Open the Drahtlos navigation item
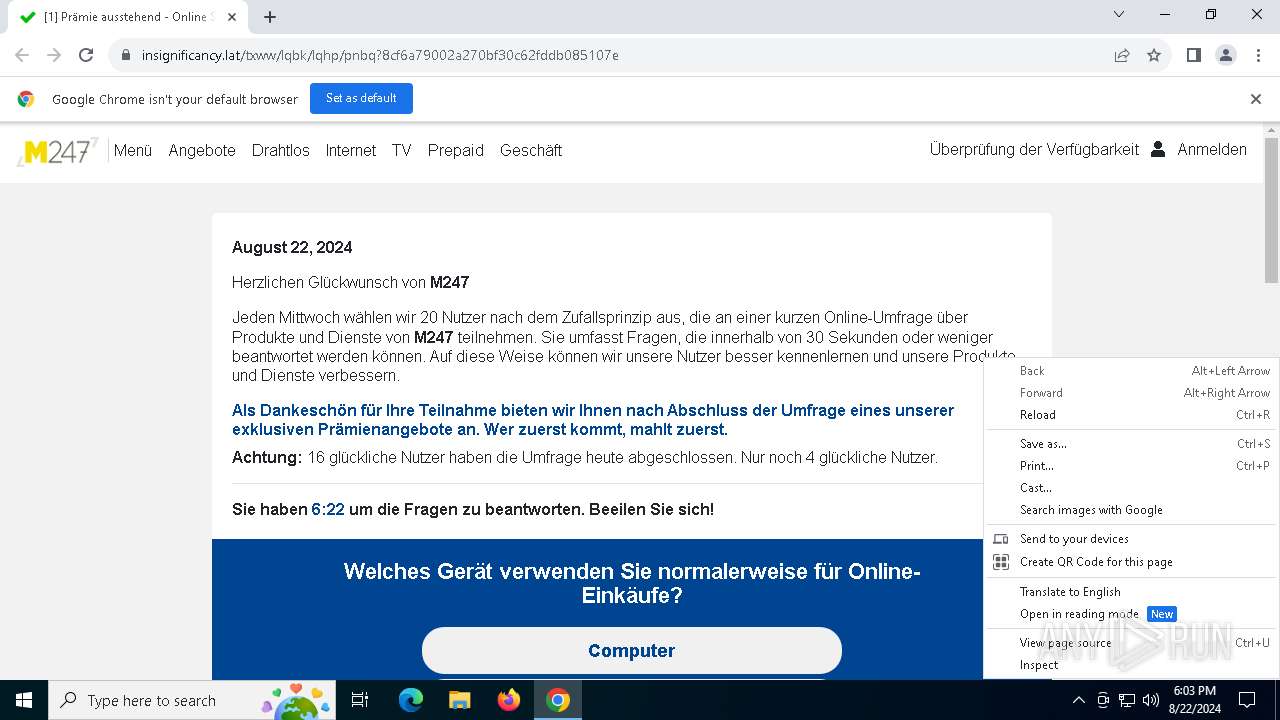1280x720 pixels. point(281,150)
